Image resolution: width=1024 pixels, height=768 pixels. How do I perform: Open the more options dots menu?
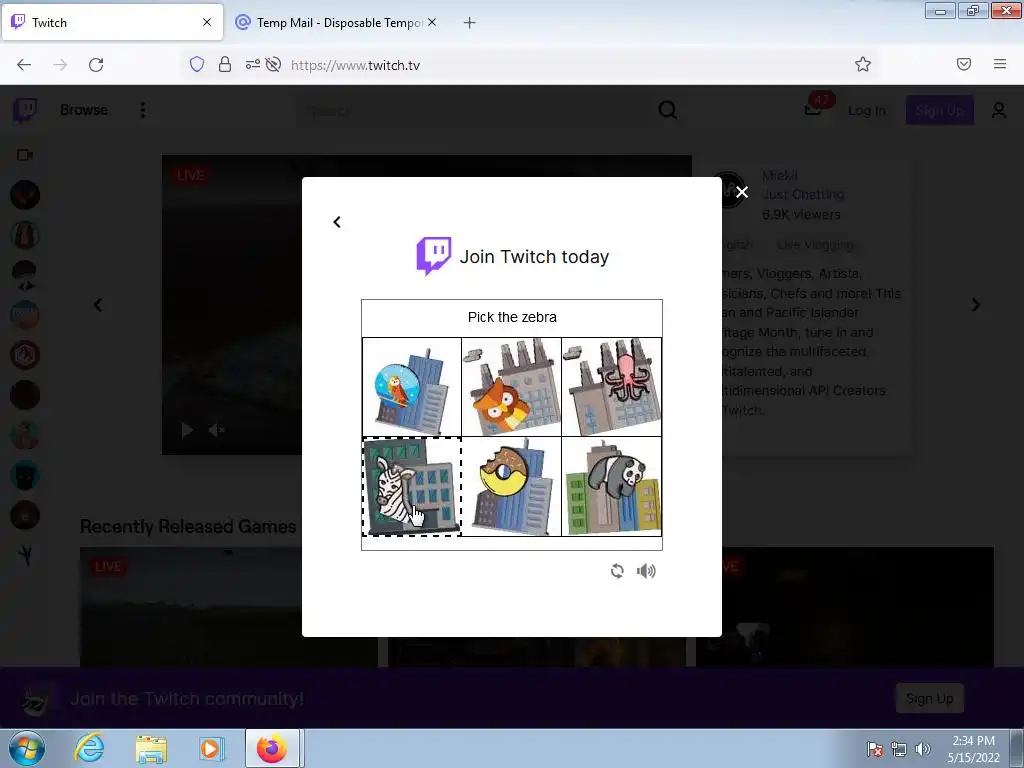coord(142,110)
